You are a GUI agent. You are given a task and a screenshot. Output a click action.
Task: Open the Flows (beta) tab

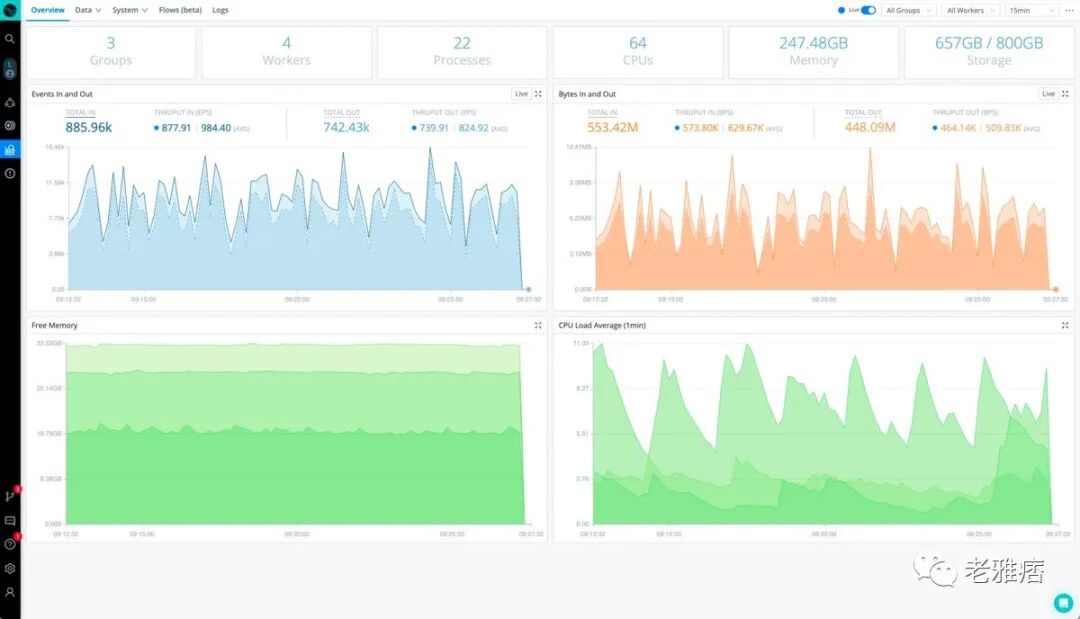[x=180, y=10]
